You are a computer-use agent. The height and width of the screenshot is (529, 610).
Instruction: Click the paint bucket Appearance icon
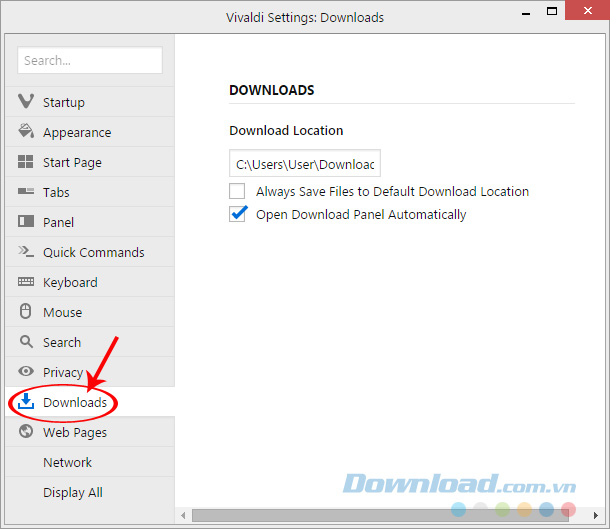(x=26, y=131)
